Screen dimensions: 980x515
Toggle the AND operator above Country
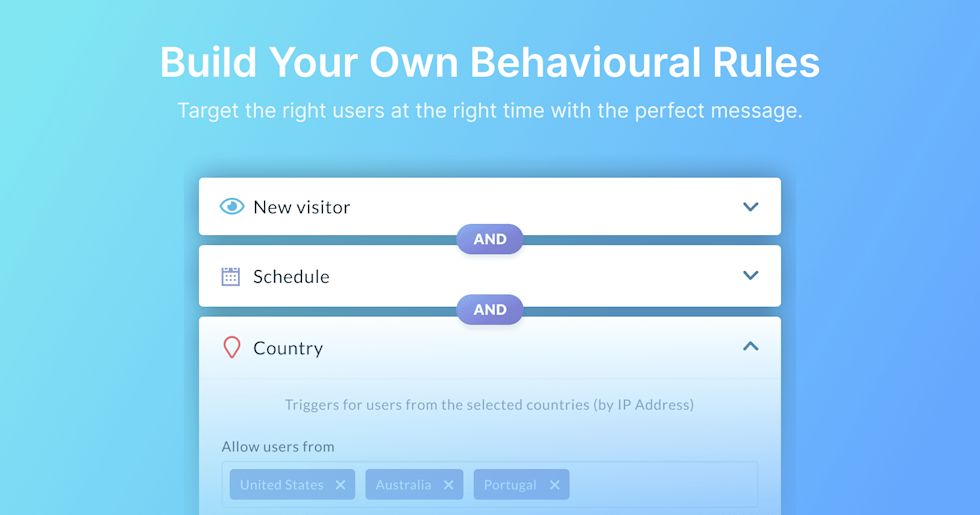click(490, 310)
